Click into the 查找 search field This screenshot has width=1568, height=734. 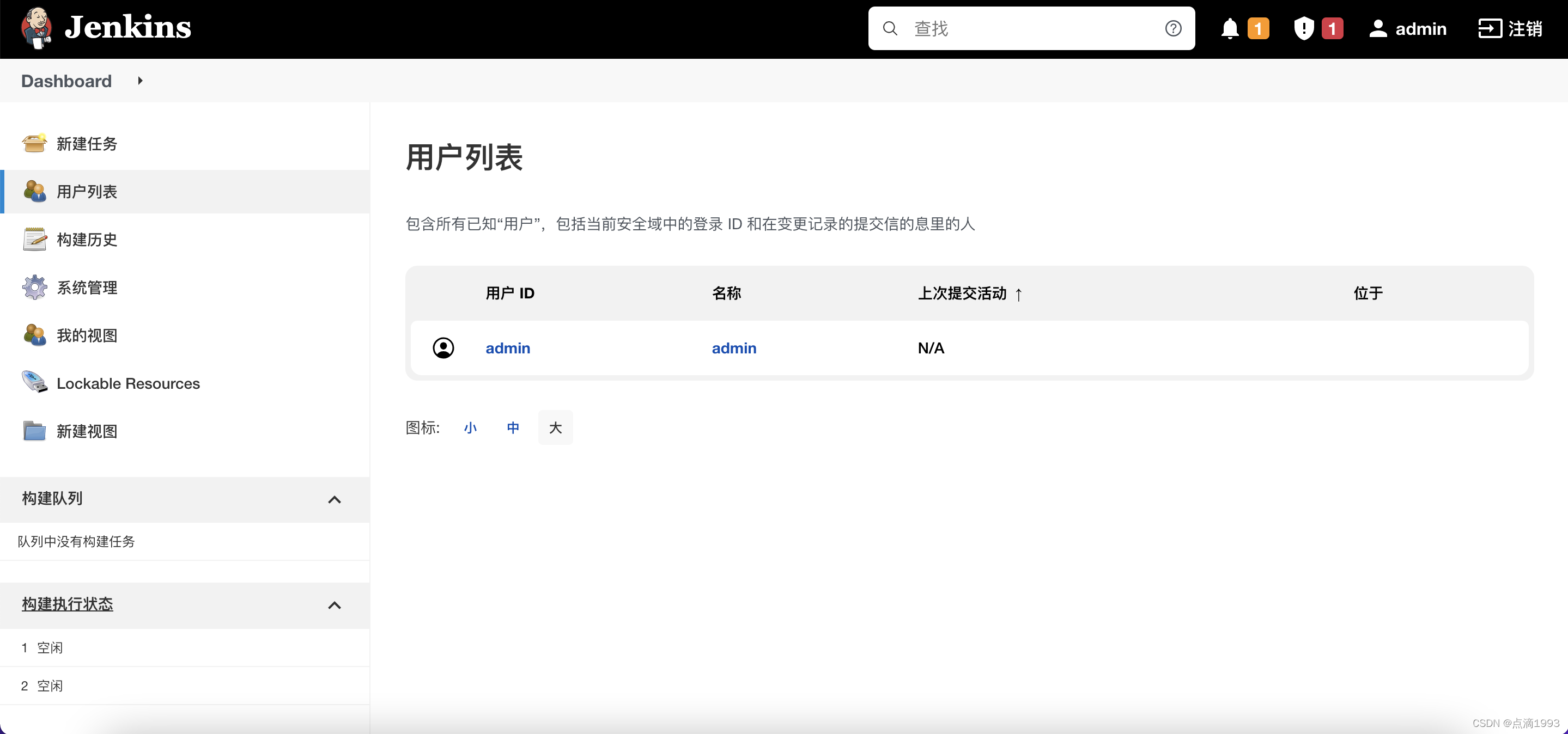1029,28
